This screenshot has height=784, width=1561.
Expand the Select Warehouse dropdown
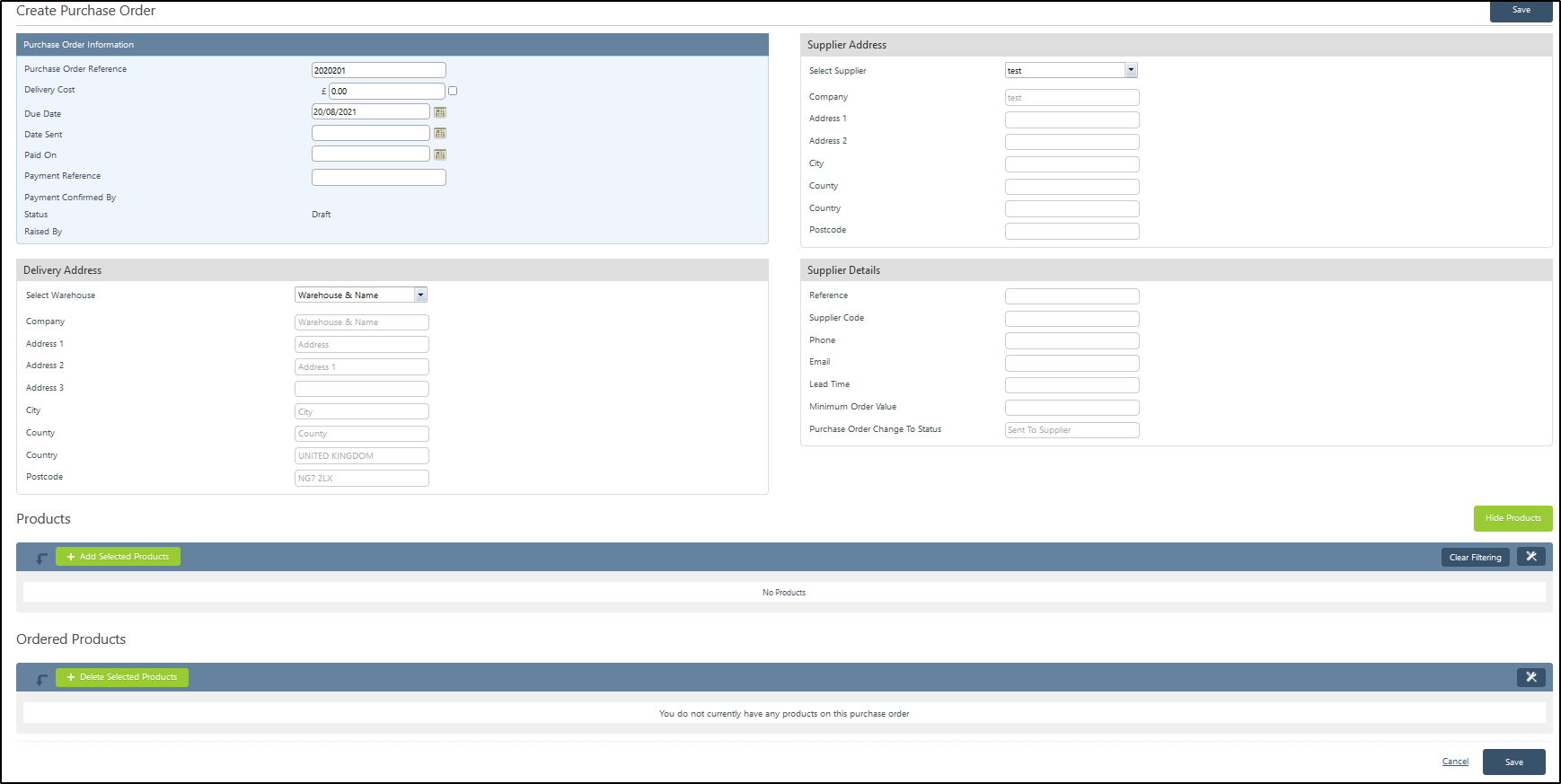pyautogui.click(x=361, y=295)
